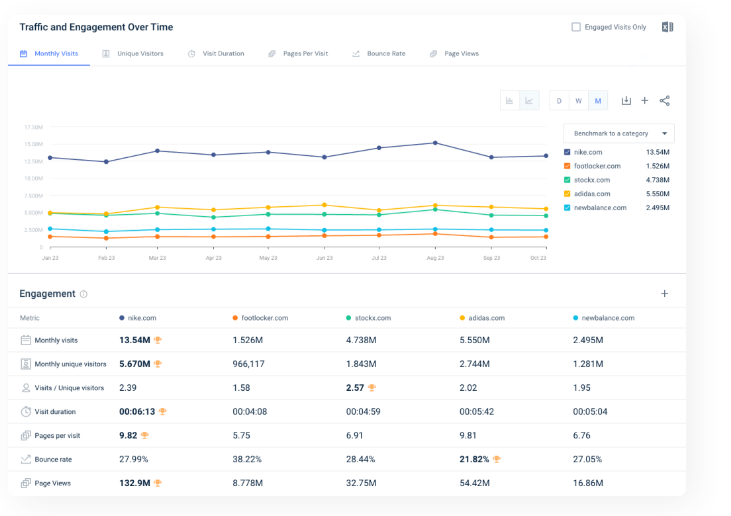Switch to Visit Duration tab

(x=216, y=54)
